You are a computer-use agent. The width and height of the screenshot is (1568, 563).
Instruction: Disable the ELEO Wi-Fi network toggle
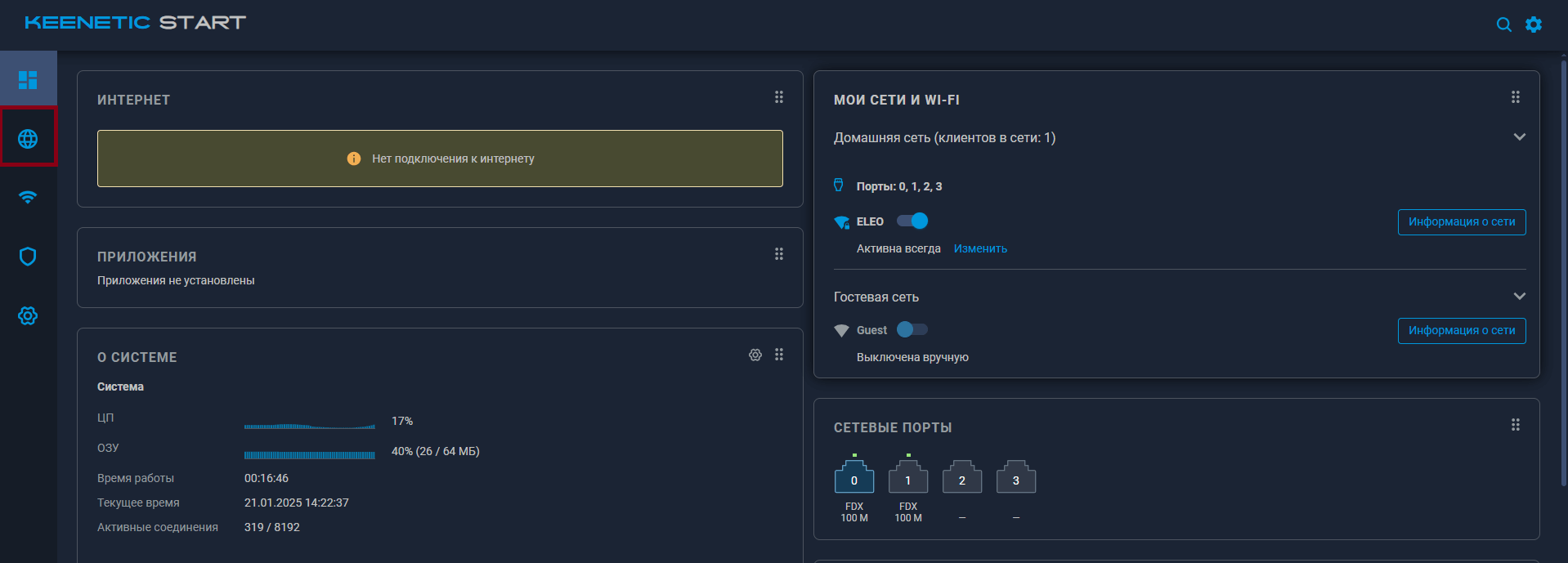coord(912,221)
